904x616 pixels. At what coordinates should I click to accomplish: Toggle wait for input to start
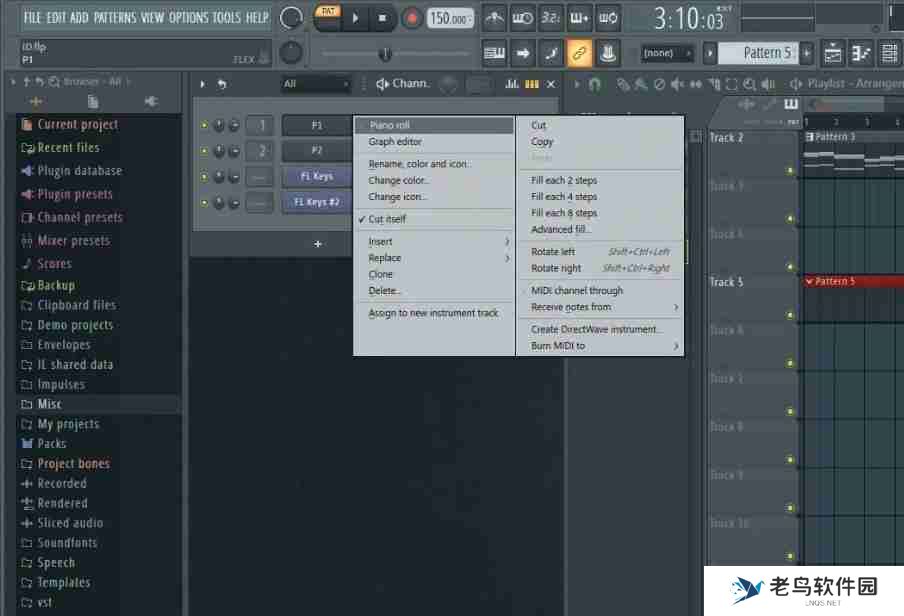(522, 18)
